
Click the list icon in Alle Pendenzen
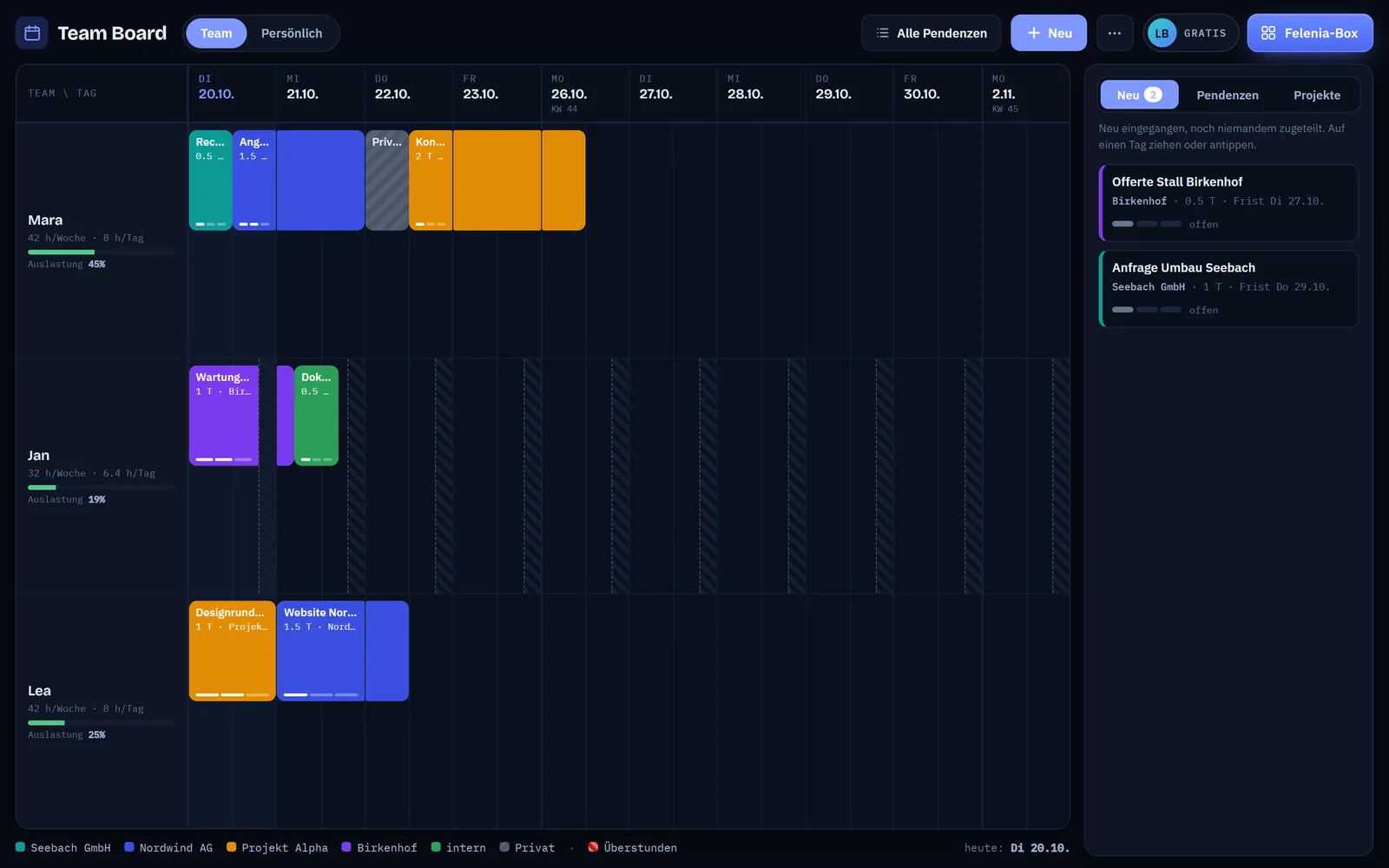883,33
